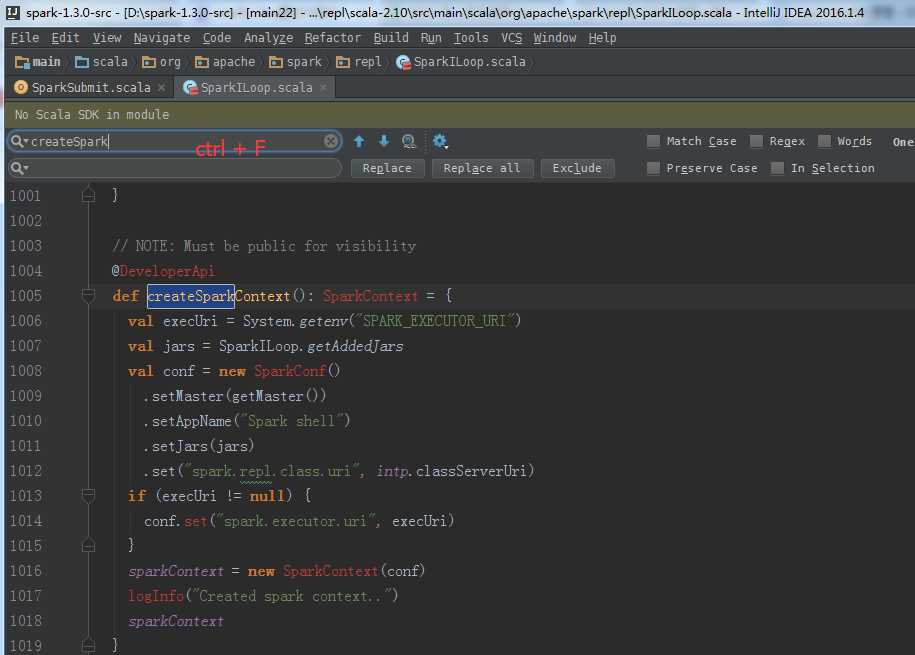Viewport: 915px width, 655px height.
Task: Click fold end marker at line 1015
Action: tap(88, 546)
